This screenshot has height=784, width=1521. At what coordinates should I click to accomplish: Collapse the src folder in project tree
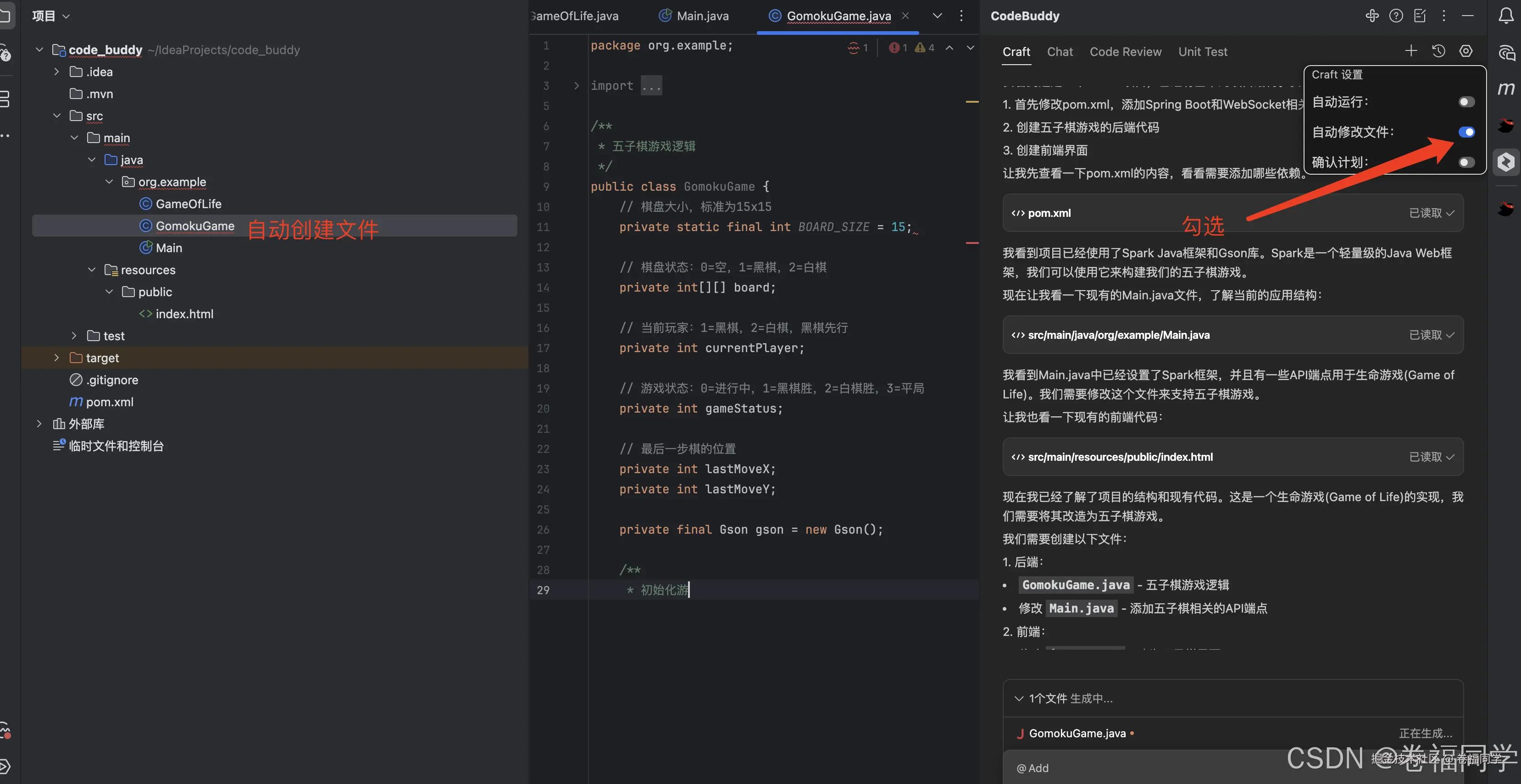pos(57,116)
